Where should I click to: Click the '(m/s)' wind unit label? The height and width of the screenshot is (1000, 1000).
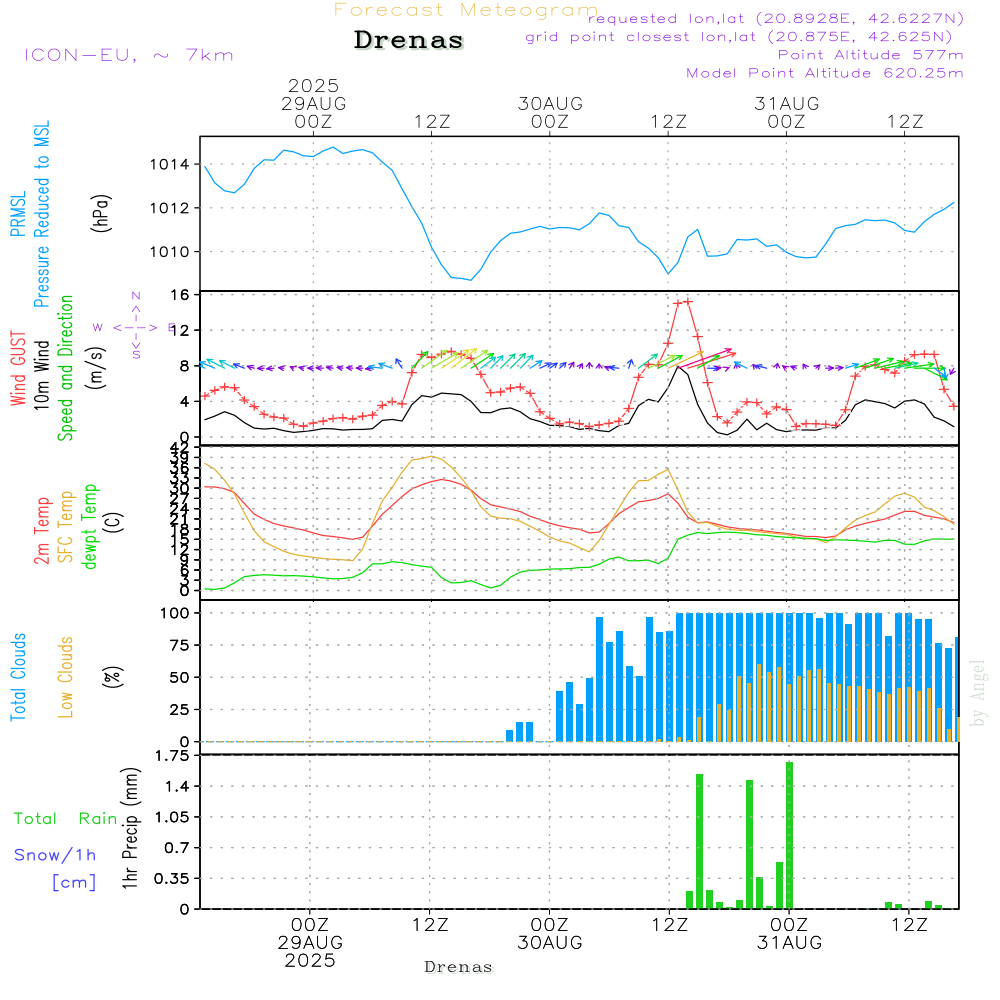coord(96,368)
